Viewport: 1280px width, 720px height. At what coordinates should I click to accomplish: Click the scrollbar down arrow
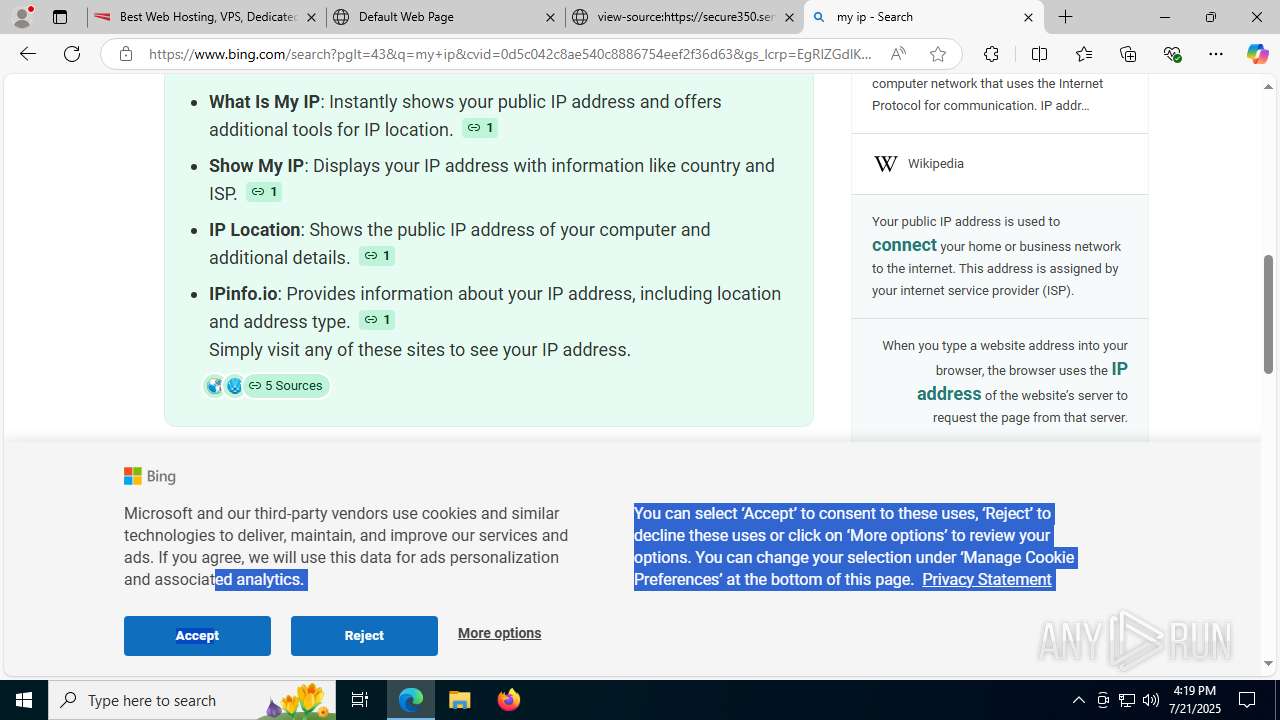click(x=1268, y=663)
